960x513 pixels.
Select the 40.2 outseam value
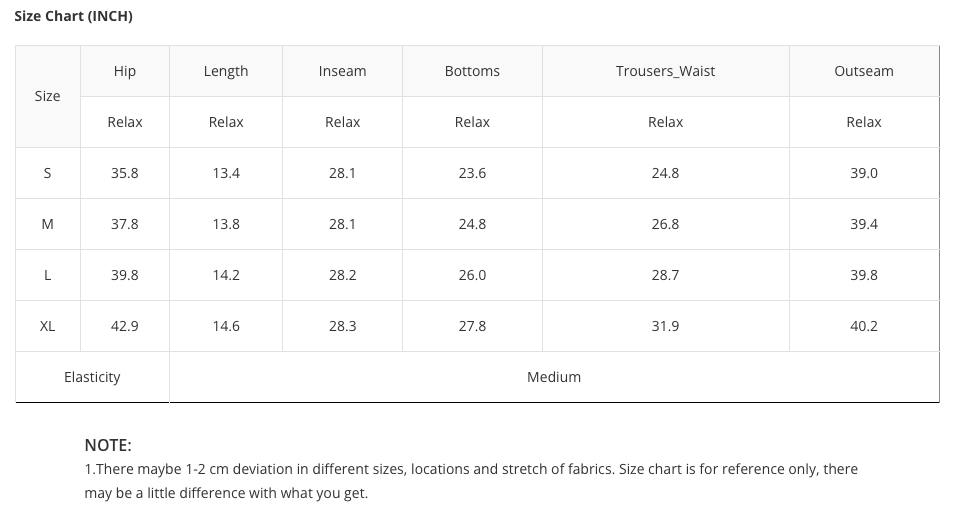(x=864, y=326)
